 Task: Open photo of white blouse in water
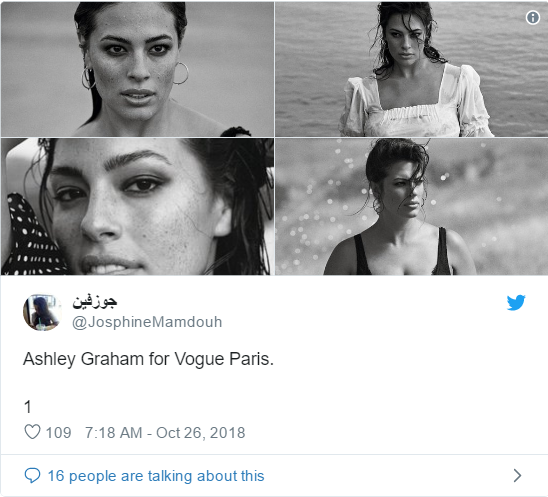(x=411, y=69)
